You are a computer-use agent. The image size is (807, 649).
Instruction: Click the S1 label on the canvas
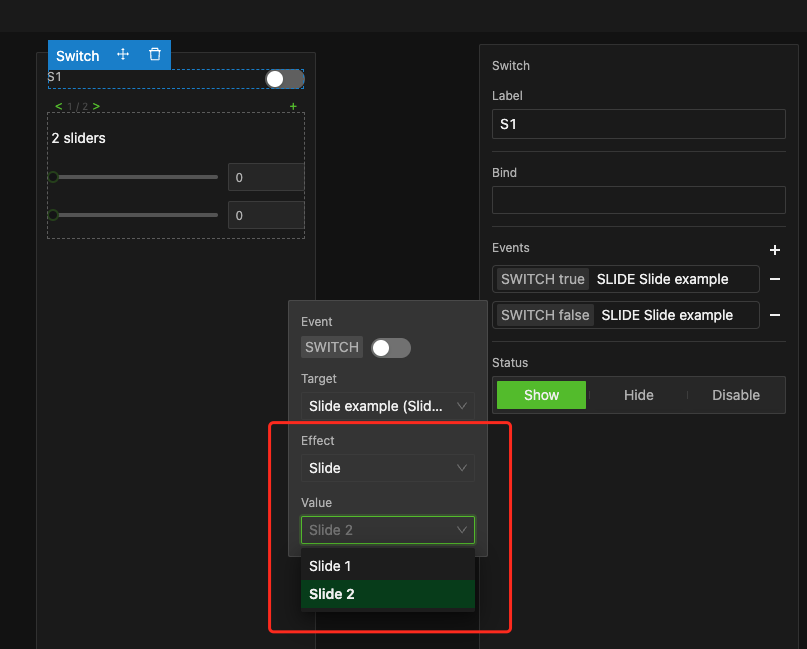click(55, 77)
